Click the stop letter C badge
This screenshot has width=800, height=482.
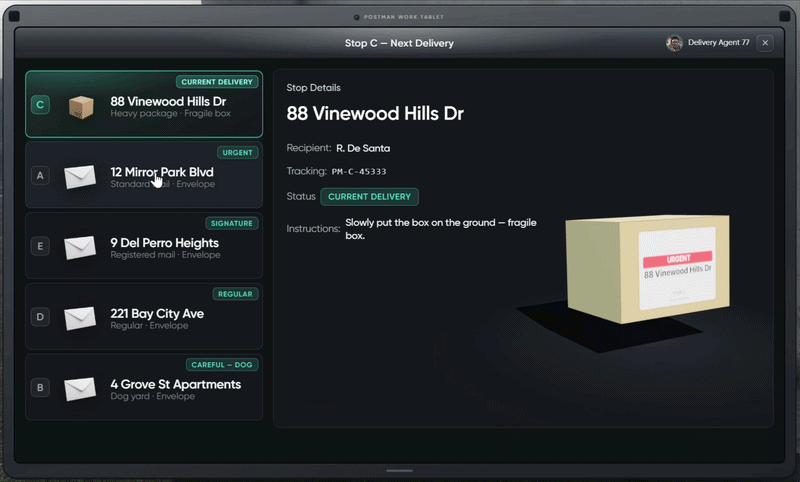40,105
